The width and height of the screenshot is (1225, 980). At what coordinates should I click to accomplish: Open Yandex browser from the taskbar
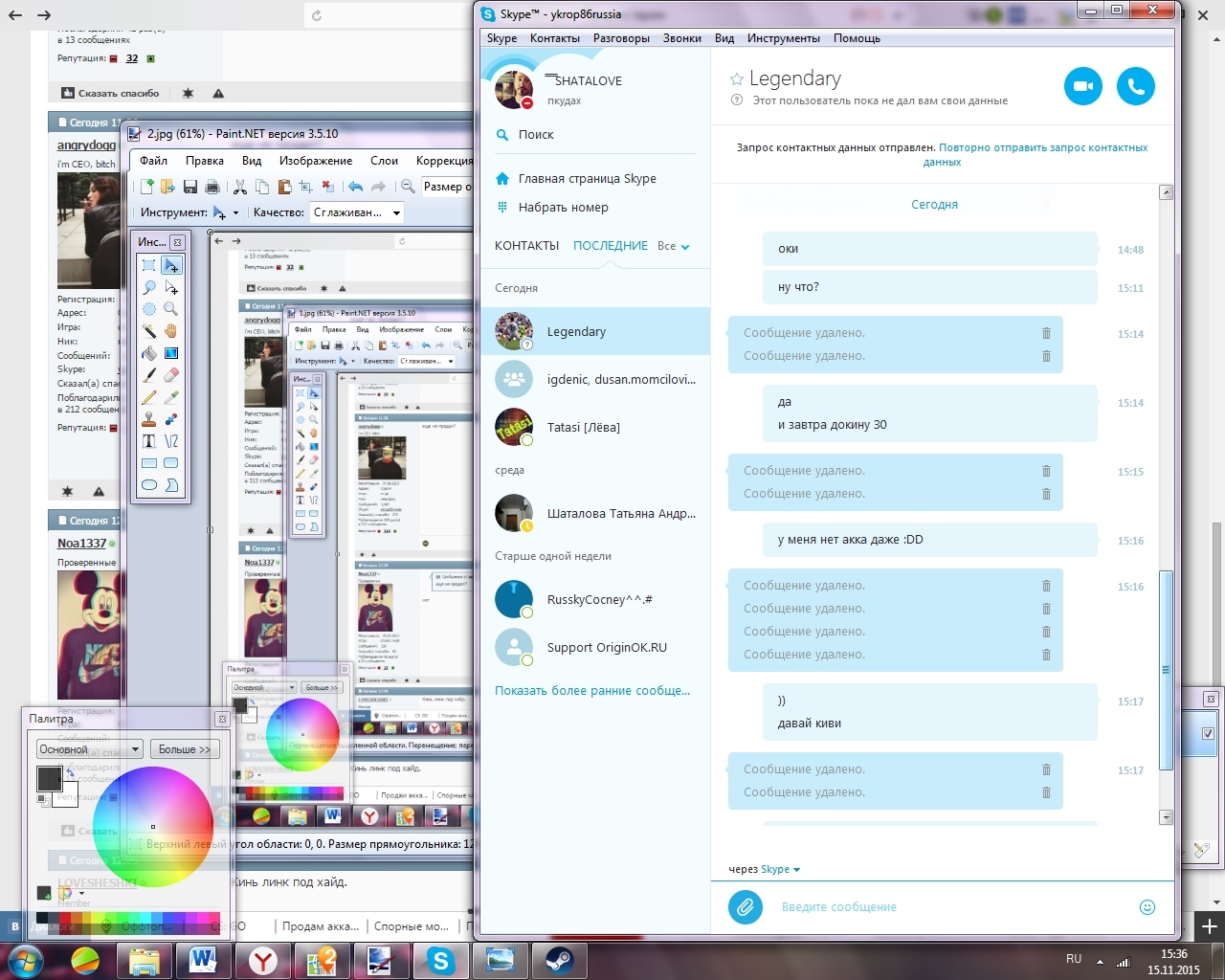pyautogui.click(x=262, y=960)
